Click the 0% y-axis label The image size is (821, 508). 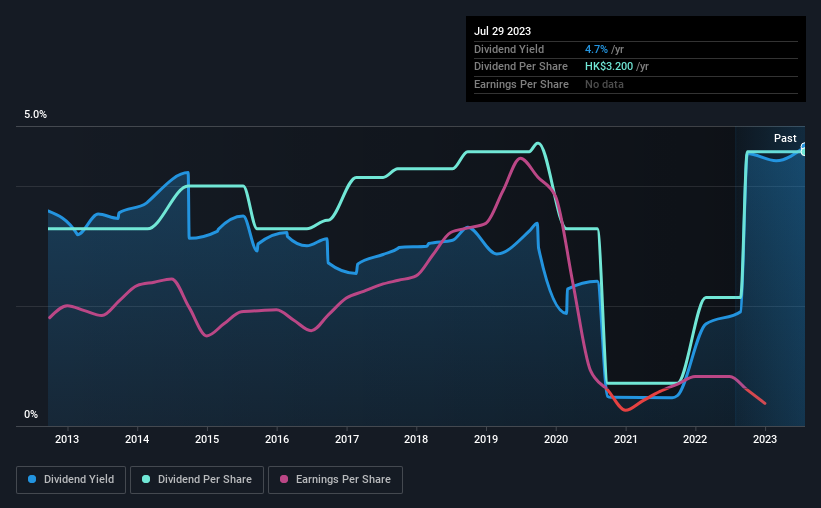(x=31, y=414)
